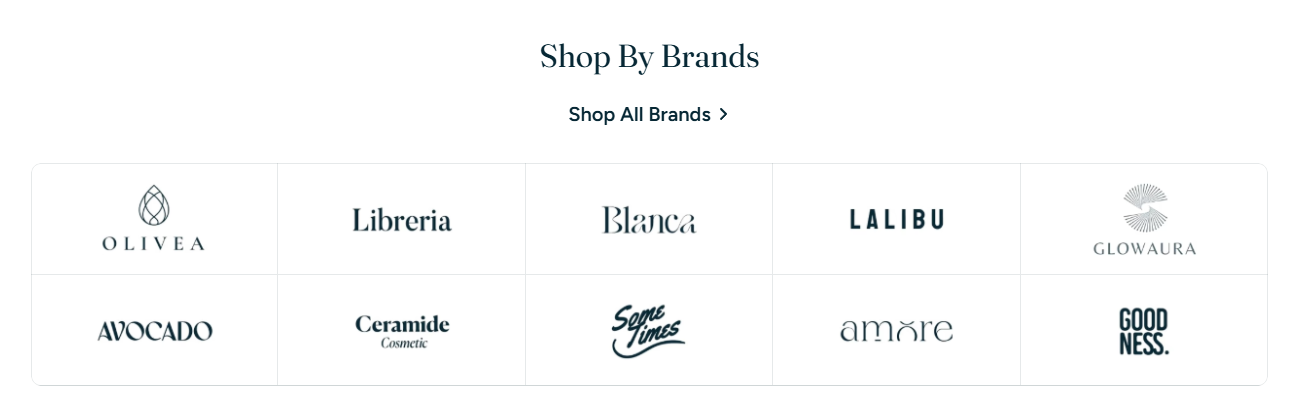Click NESS. in the Goodness logo
This screenshot has width=1304, height=414.
pyautogui.click(x=1144, y=344)
